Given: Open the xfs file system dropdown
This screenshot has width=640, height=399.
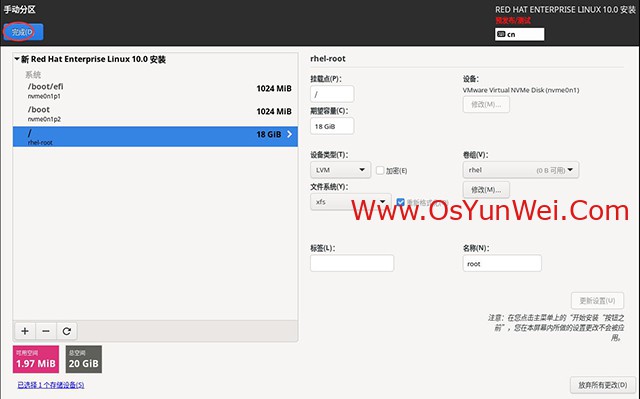Looking at the screenshot, I should click(351, 202).
